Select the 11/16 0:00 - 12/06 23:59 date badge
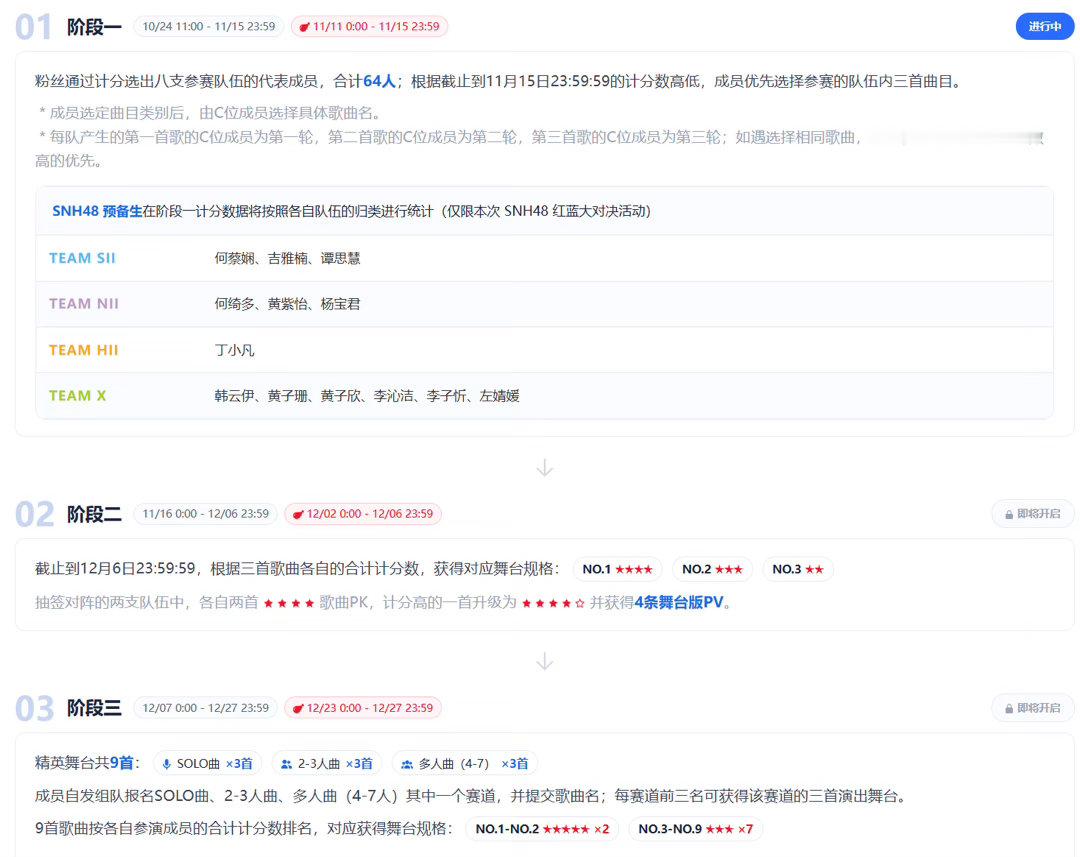Viewport: 1080px width, 857px height. [x=205, y=514]
